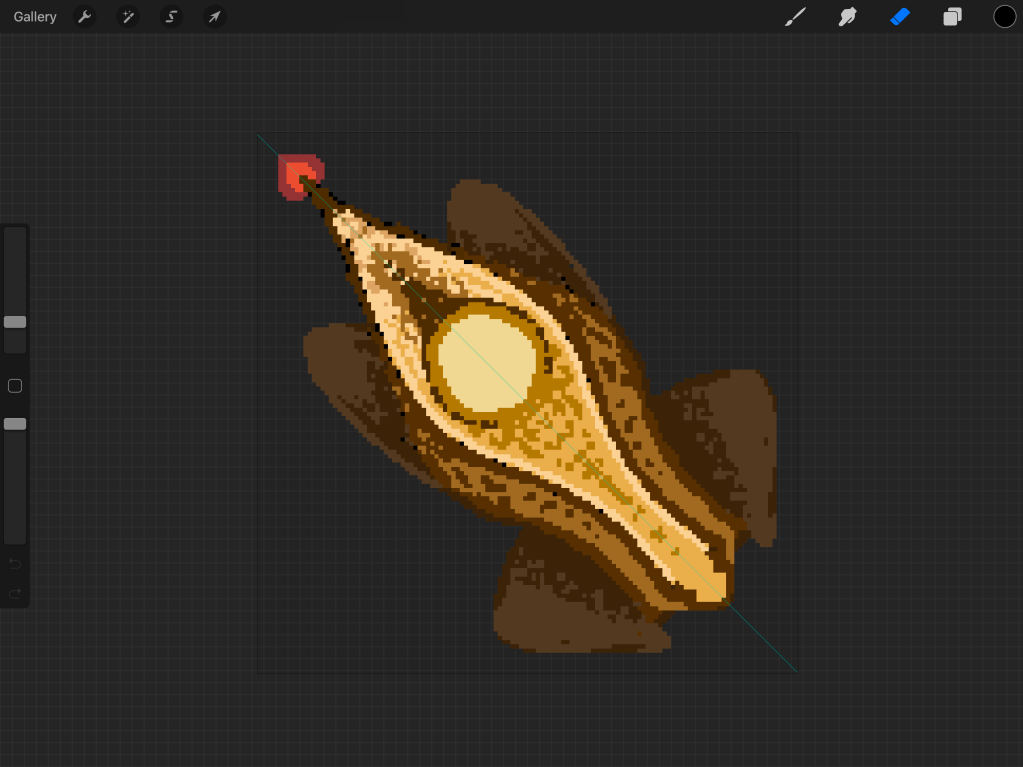Open the black active color swatch
Viewport: 1023px width, 767px height.
pyautogui.click(x=1004, y=17)
